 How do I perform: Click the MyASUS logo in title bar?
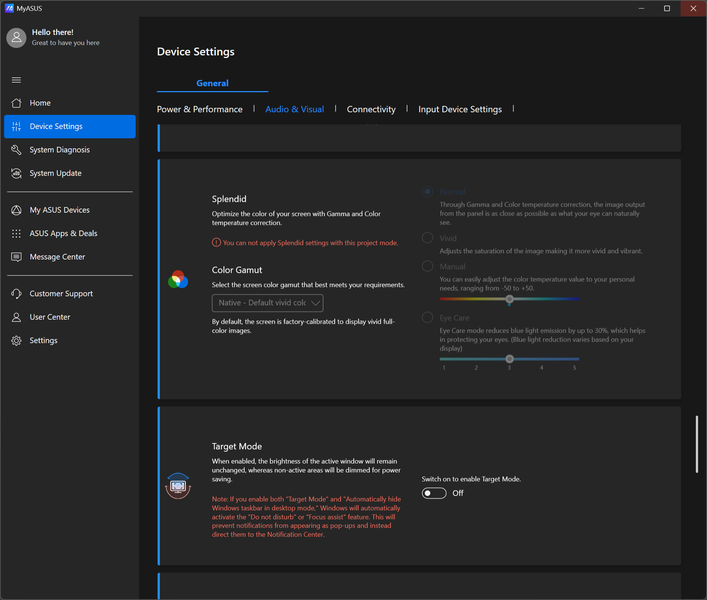pyautogui.click(x=9, y=8)
